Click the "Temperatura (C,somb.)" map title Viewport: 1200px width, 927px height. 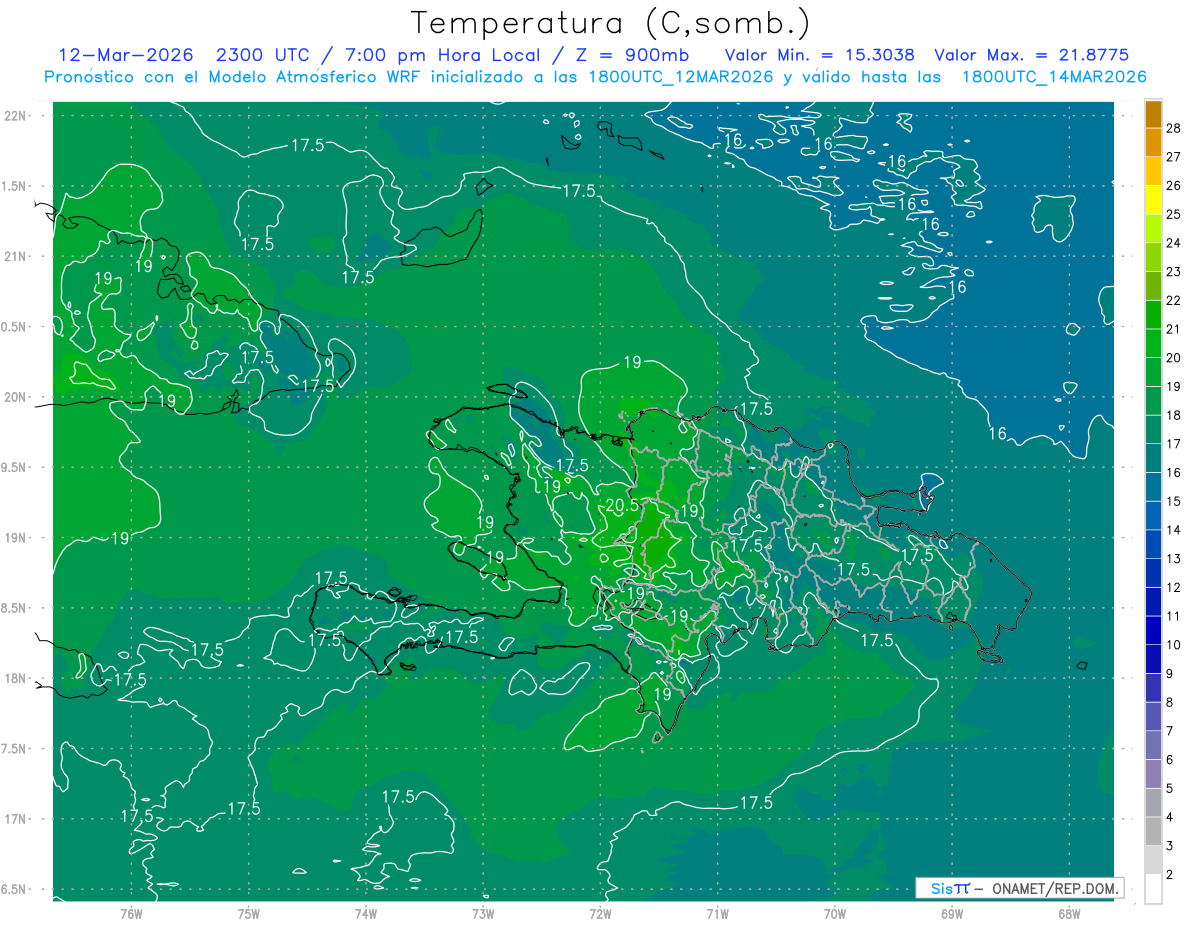[611, 23]
